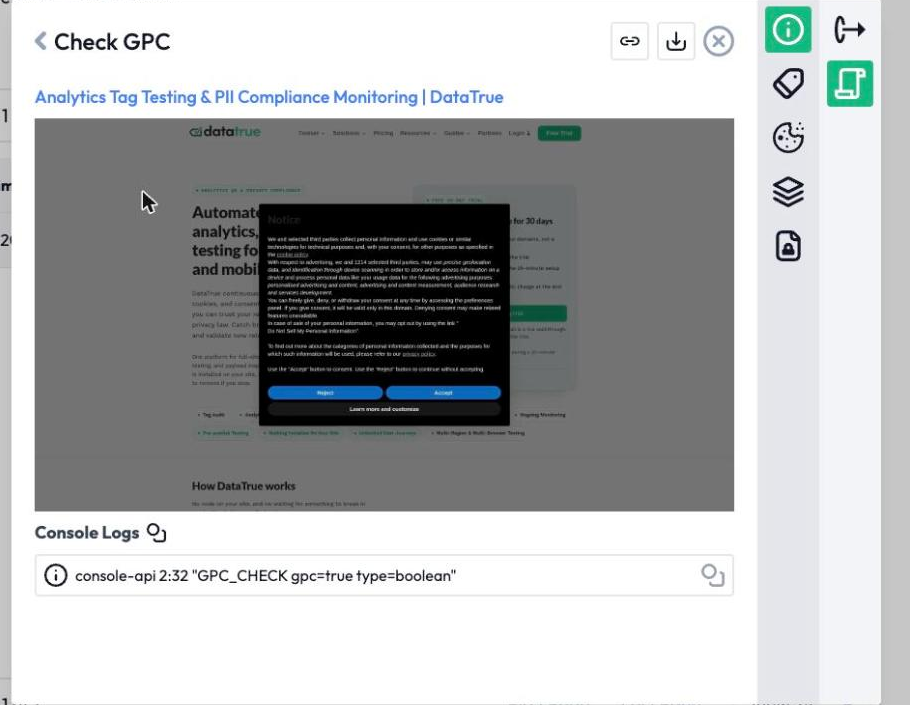The height and width of the screenshot is (705, 910).
Task: Open the data layers stack icon
Action: point(788,191)
